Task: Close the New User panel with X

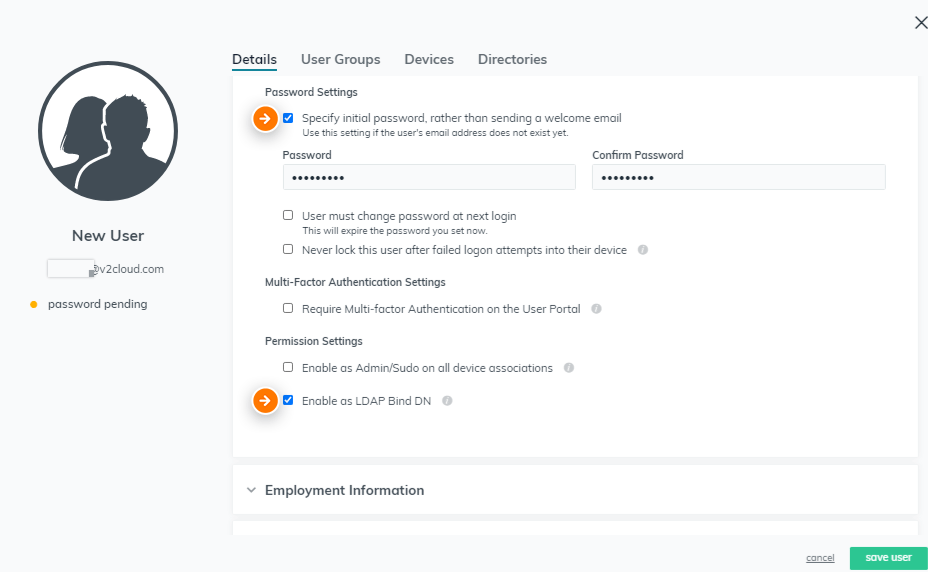Action: [x=920, y=23]
